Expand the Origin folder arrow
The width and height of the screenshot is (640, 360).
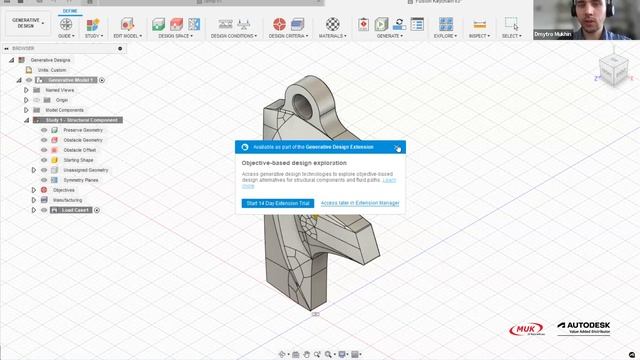[x=26, y=100]
